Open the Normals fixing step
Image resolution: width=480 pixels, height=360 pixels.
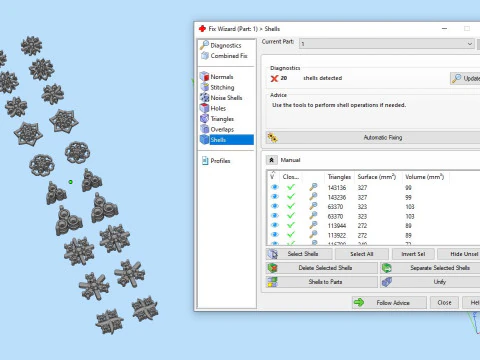pos(222,77)
